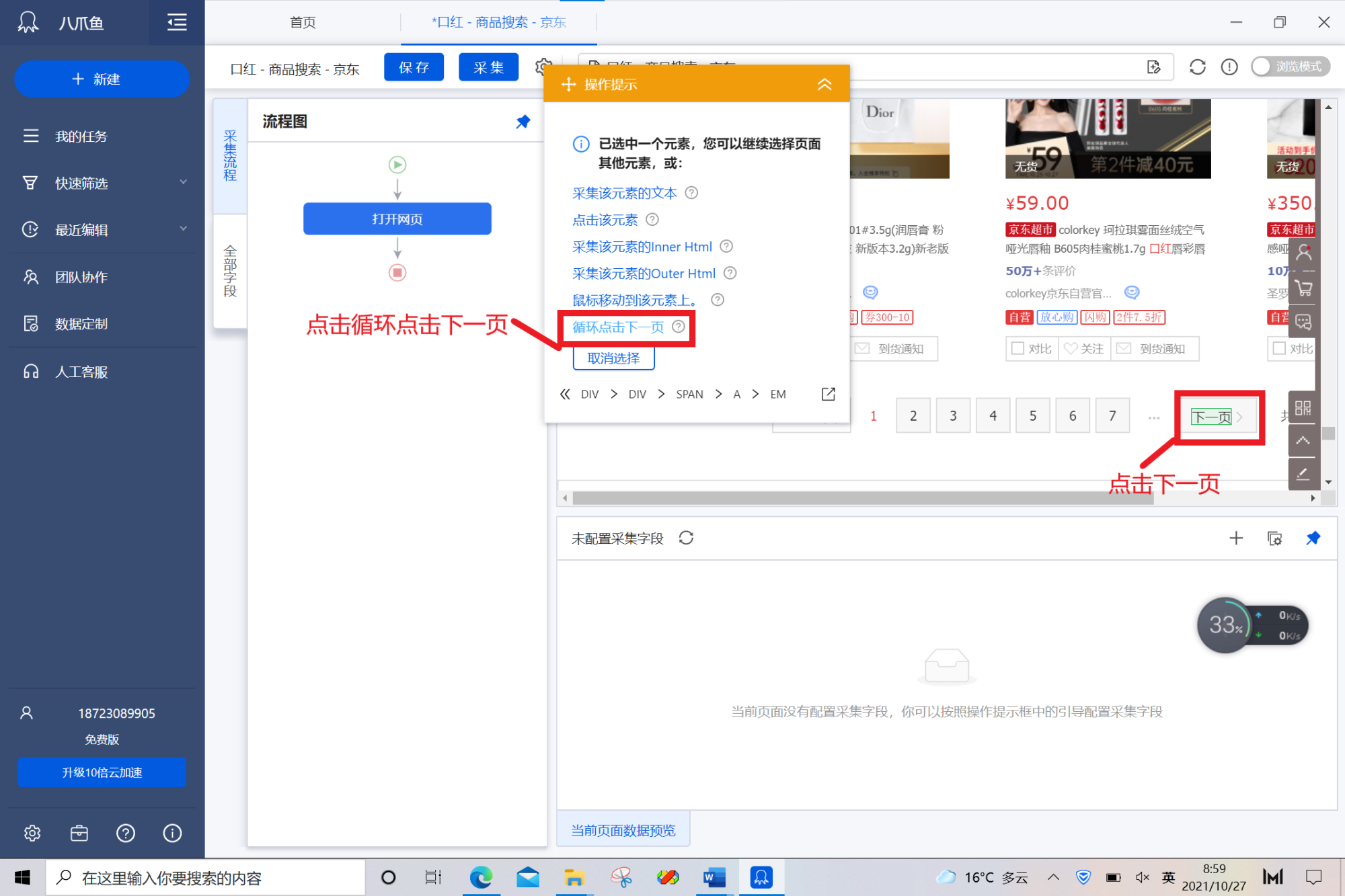Open help icon next to 循环点击下一页
Screen dimensions: 1345x896
(679, 327)
